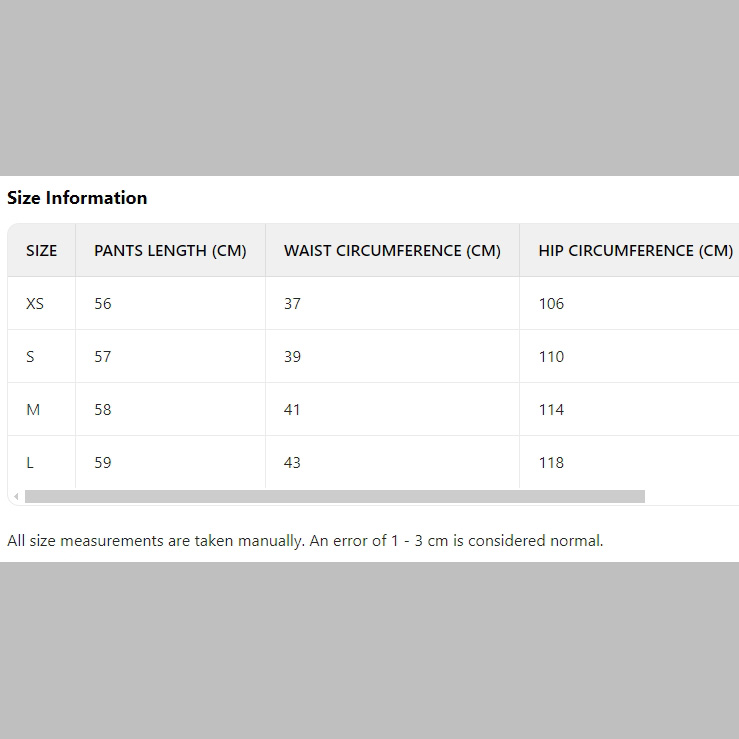Select the hip circumference value 118
The image size is (739, 739).
point(551,463)
